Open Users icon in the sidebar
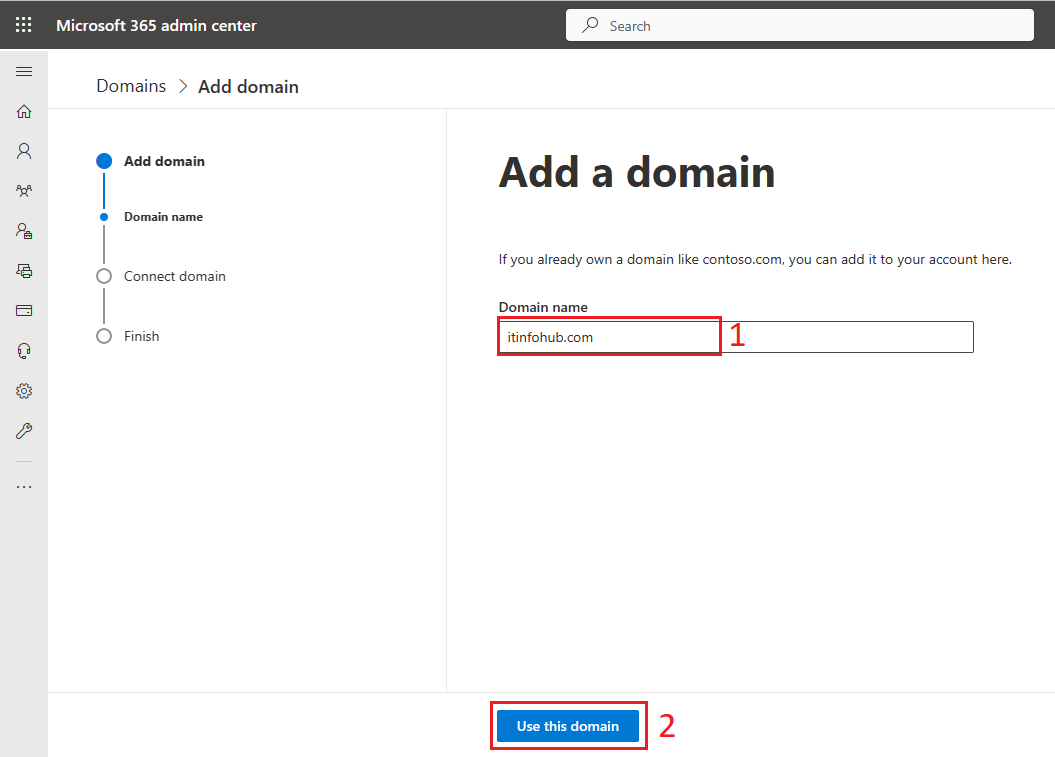 click(24, 151)
